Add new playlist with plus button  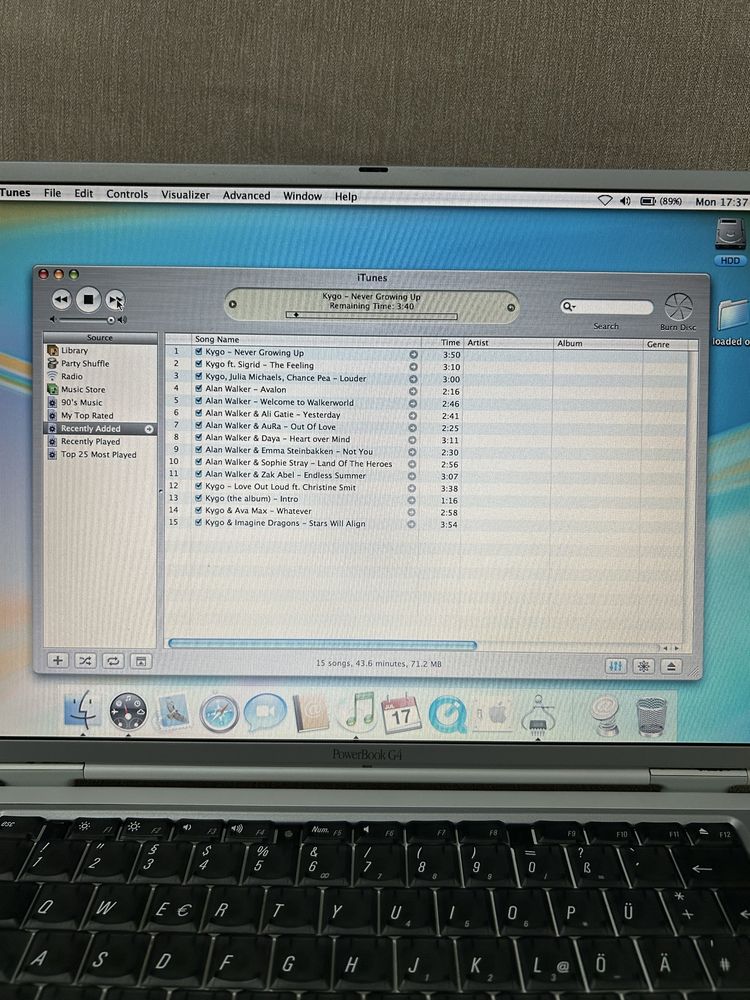(x=57, y=661)
